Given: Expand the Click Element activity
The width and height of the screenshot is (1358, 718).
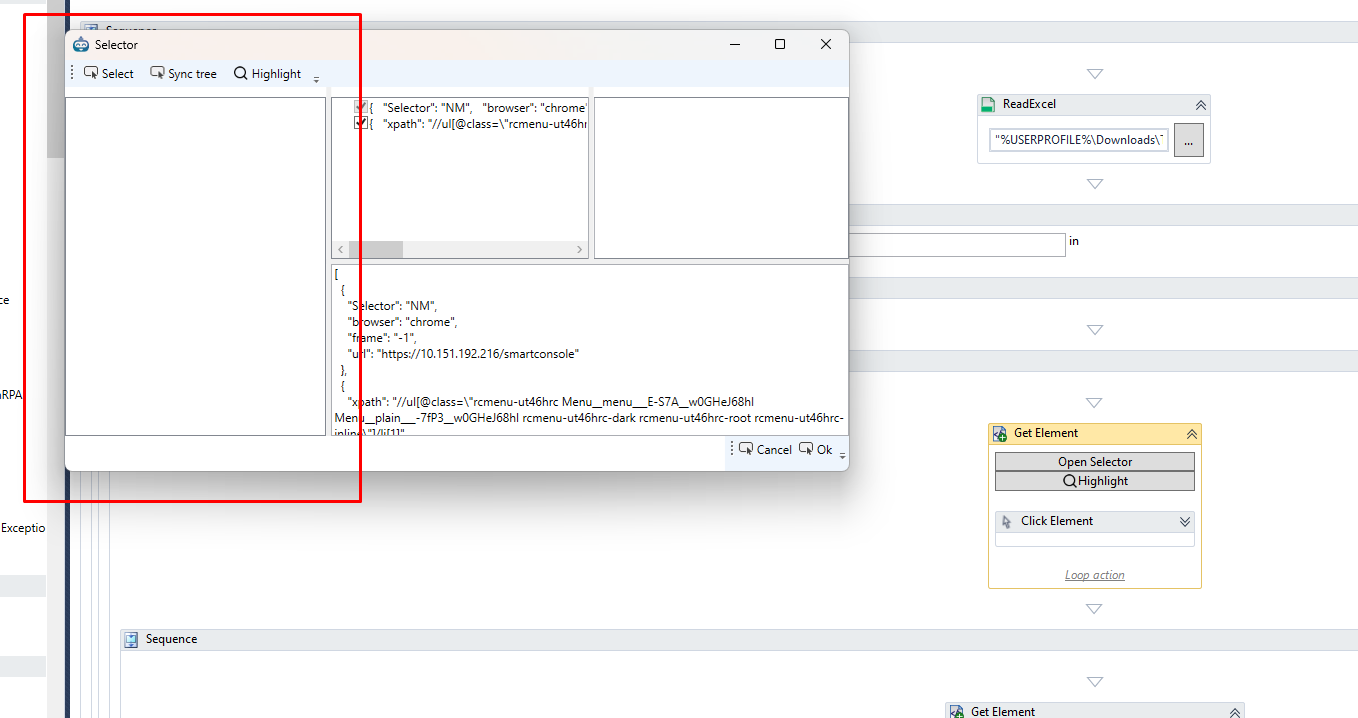Looking at the screenshot, I should pyautogui.click(x=1185, y=522).
